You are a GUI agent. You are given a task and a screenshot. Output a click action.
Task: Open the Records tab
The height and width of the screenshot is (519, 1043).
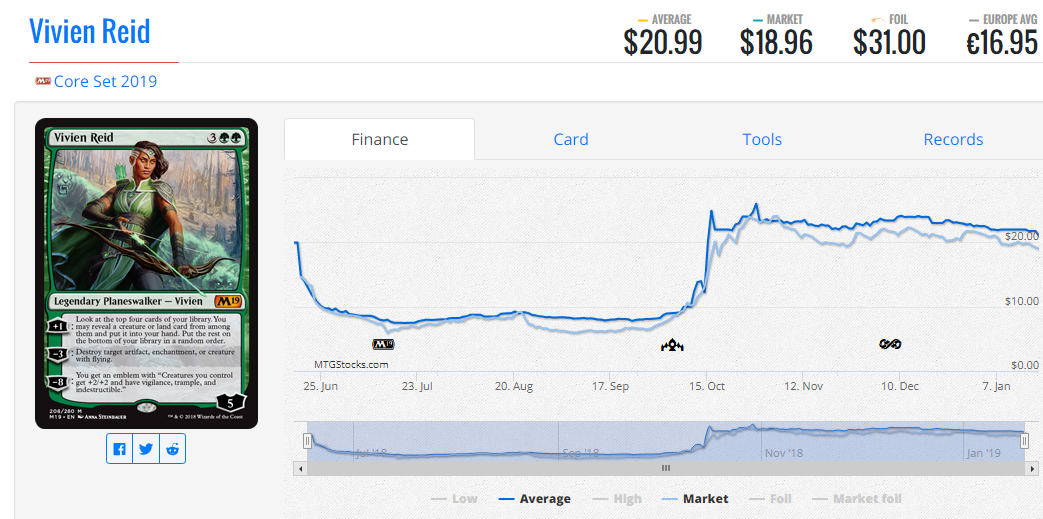click(953, 139)
